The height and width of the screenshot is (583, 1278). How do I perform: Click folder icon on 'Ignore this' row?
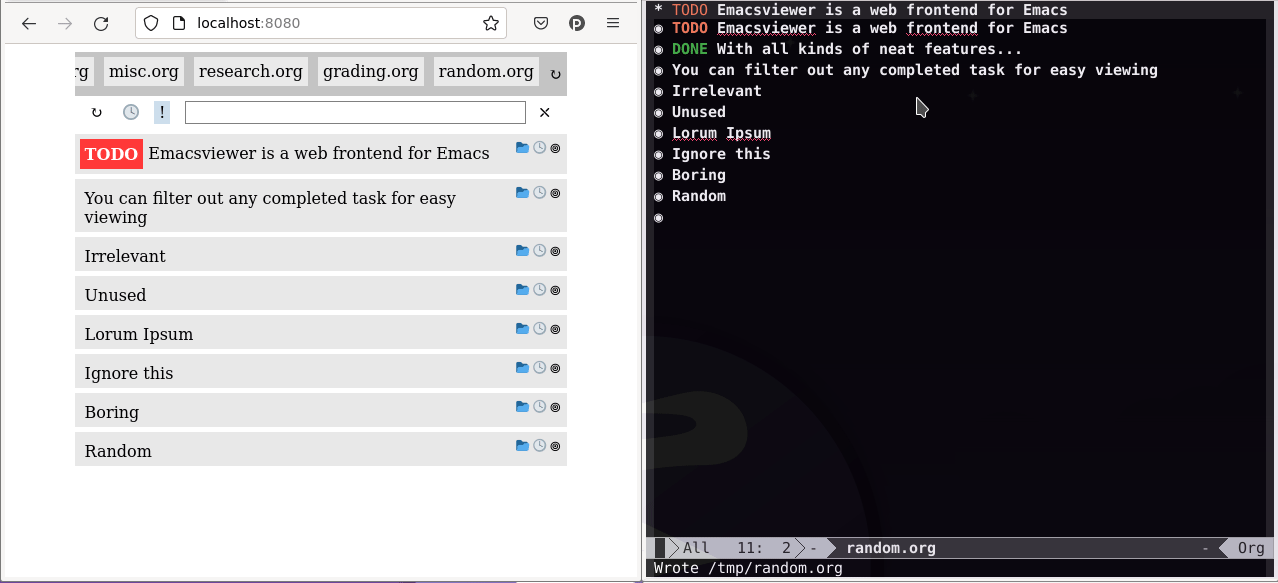tap(522, 368)
